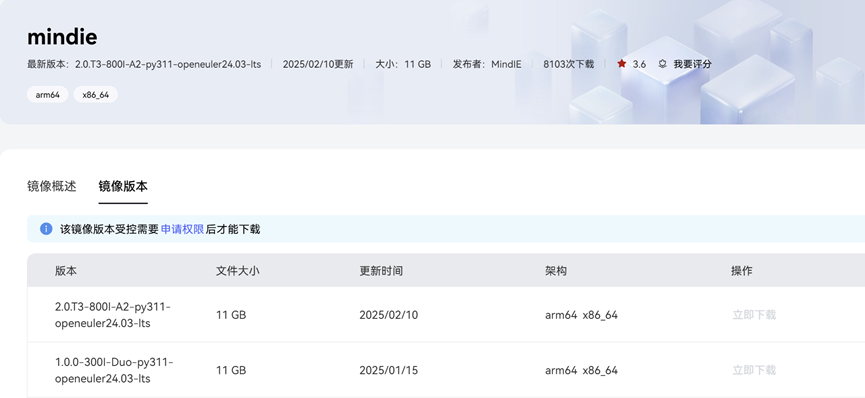Viewport: 865px width, 398px height.
Task: Click the 申请权限 link
Action: (182, 230)
